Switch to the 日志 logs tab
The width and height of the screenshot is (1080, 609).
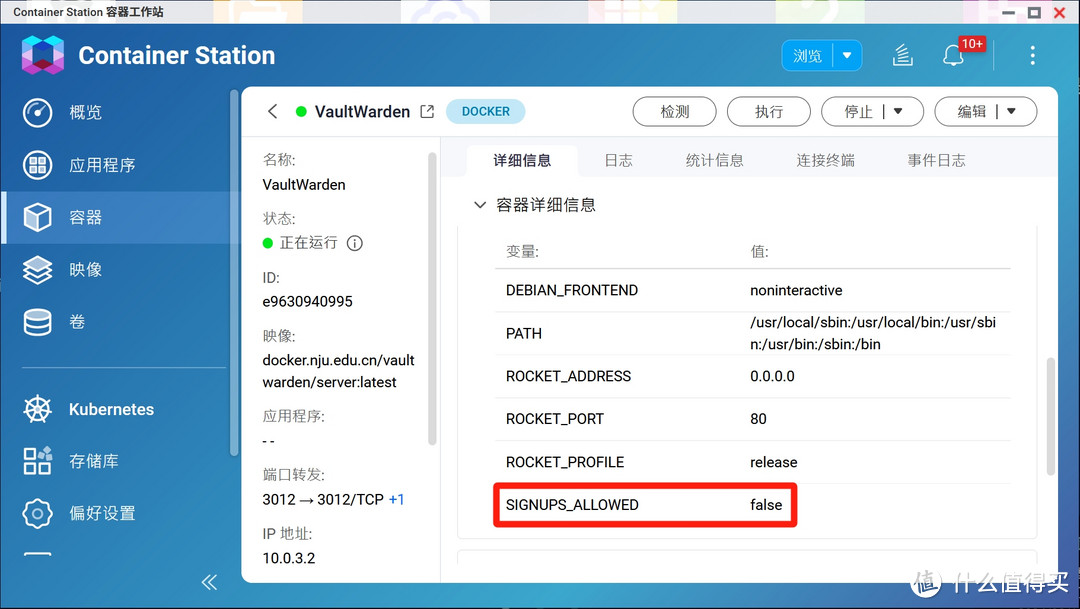[618, 159]
